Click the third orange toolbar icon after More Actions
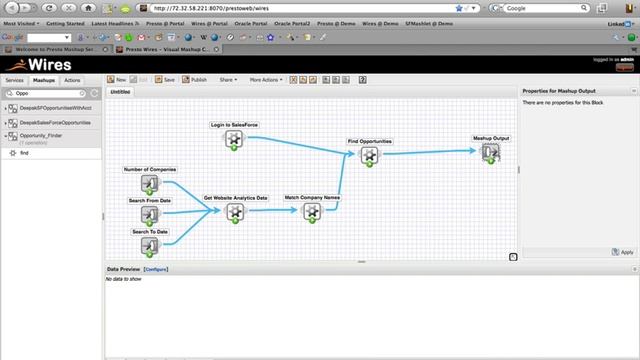The height and width of the screenshot is (360, 640). click(x=313, y=80)
